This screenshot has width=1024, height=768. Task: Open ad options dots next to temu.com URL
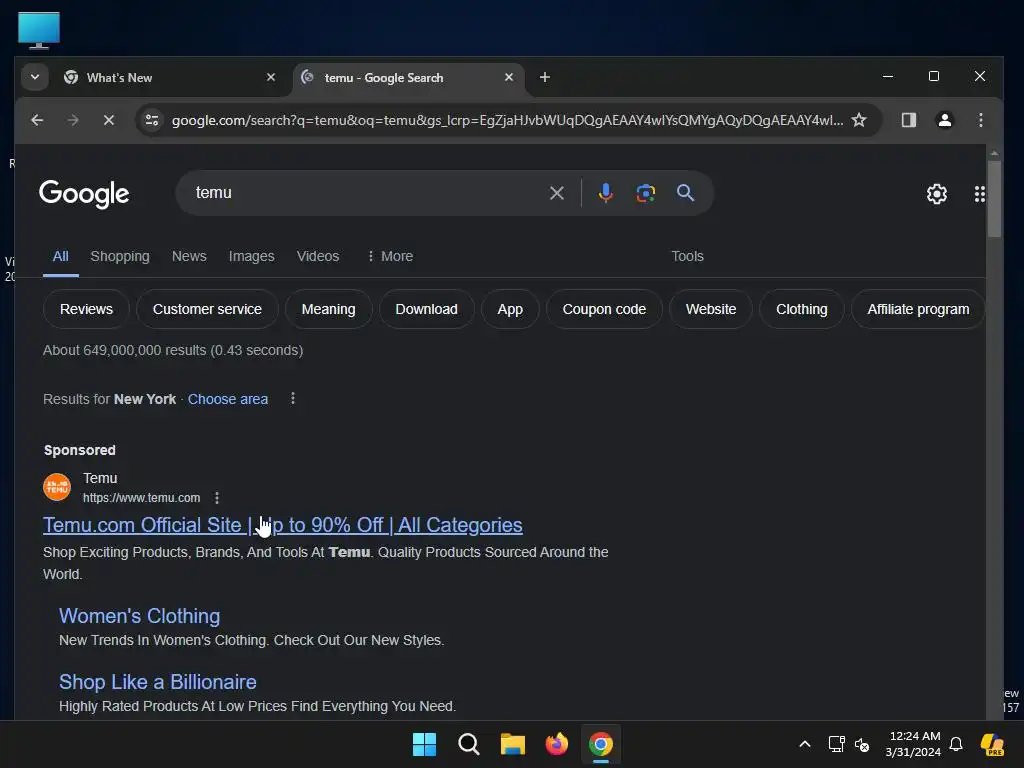tap(217, 498)
